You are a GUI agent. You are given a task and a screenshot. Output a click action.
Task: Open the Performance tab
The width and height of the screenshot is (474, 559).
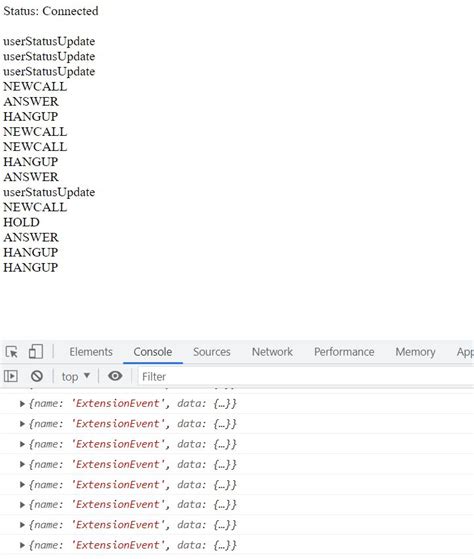click(x=344, y=352)
